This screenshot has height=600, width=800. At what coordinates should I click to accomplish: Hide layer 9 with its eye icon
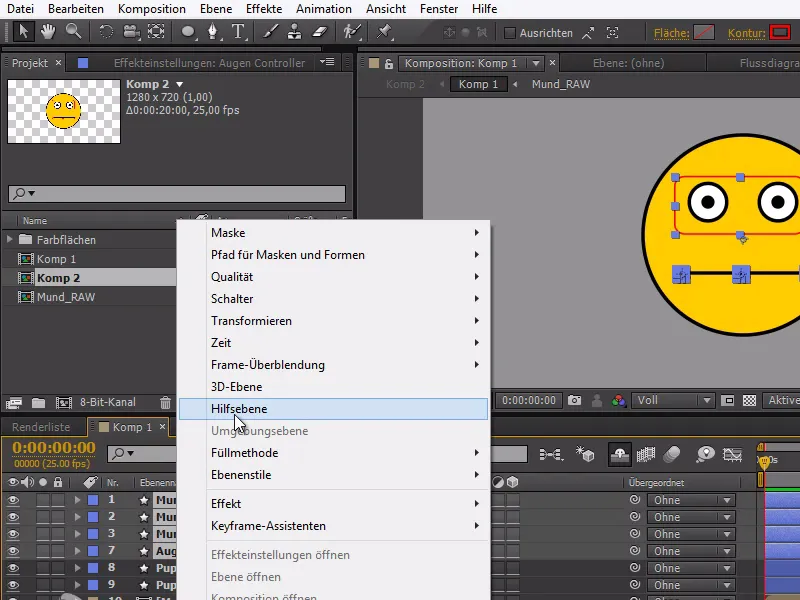coord(13,585)
